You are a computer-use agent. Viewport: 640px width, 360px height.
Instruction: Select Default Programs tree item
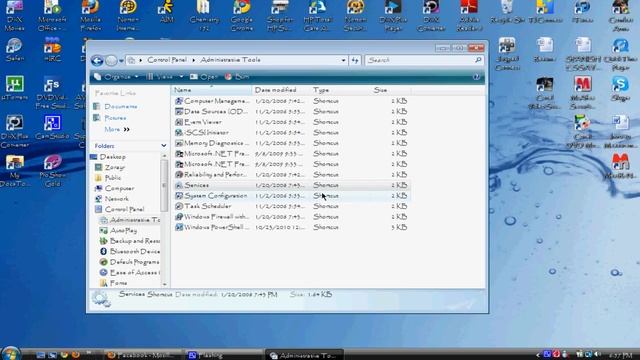click(x=130, y=262)
